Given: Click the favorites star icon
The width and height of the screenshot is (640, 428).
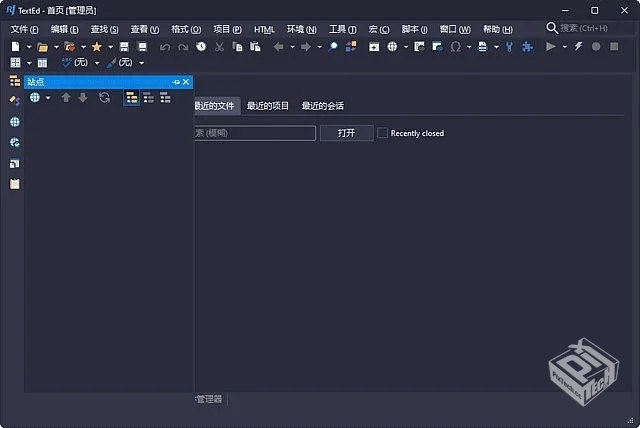Looking at the screenshot, I should coord(97,47).
